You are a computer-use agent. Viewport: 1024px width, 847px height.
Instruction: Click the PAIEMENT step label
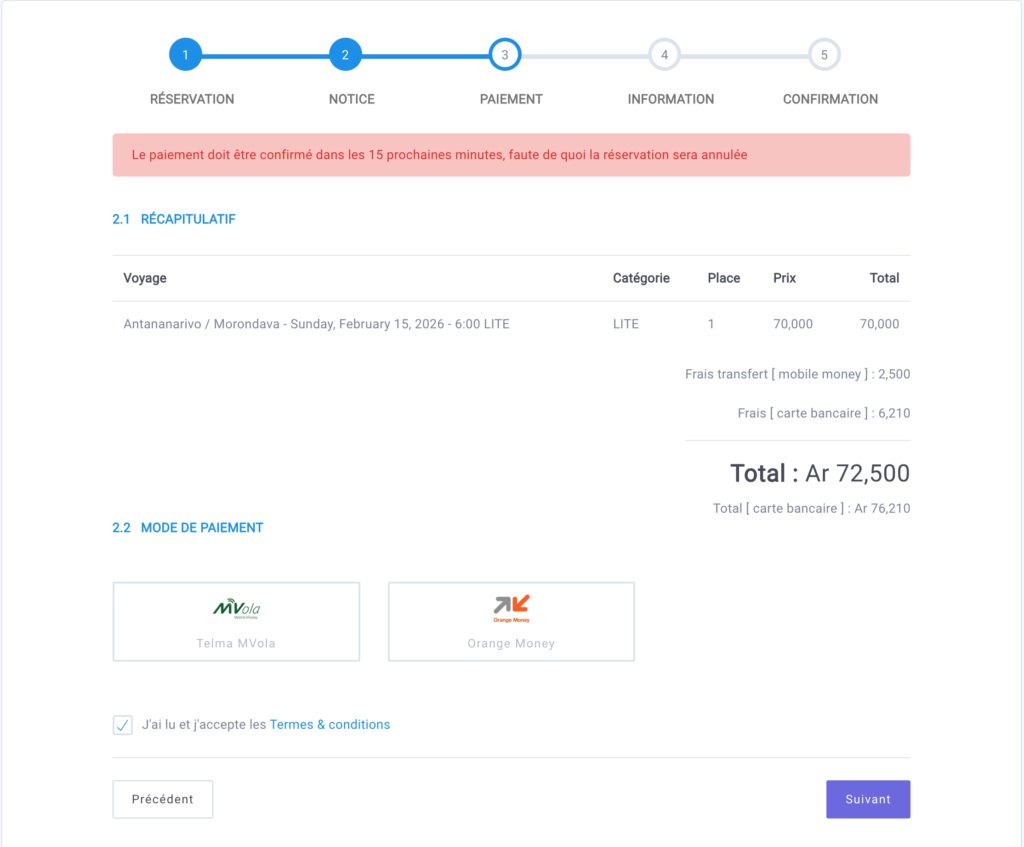coord(511,99)
